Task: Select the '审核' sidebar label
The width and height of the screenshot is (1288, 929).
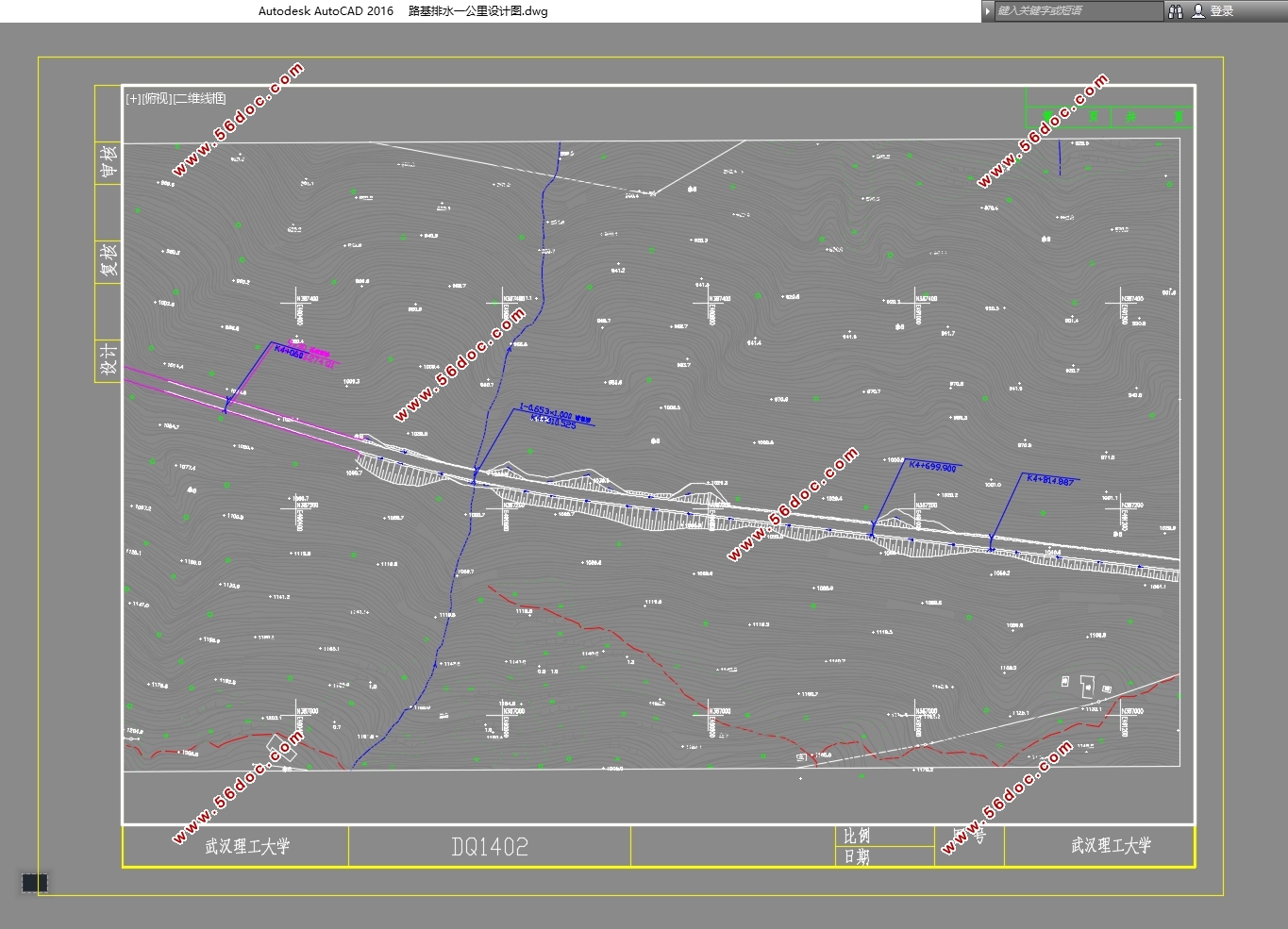Action: click(109, 160)
